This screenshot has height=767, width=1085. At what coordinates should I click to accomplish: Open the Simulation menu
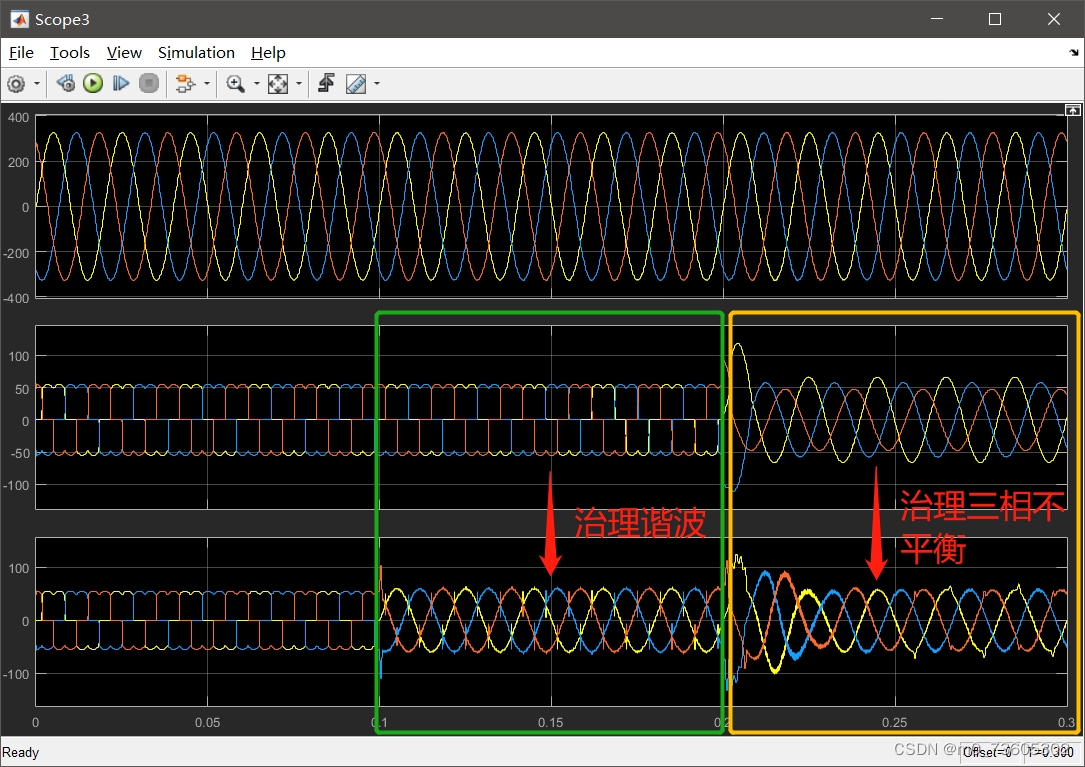[x=196, y=52]
